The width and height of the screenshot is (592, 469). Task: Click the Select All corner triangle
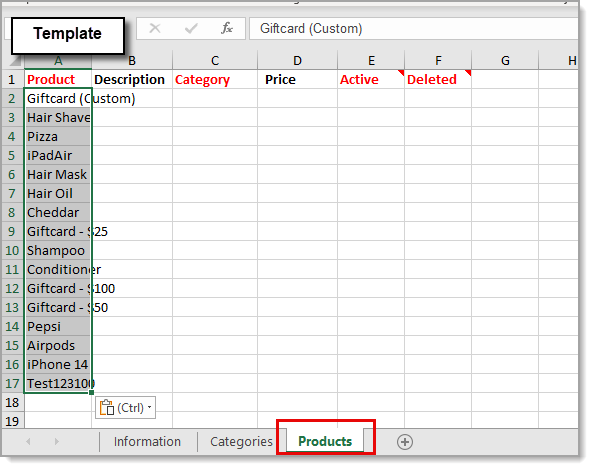pos(14,60)
